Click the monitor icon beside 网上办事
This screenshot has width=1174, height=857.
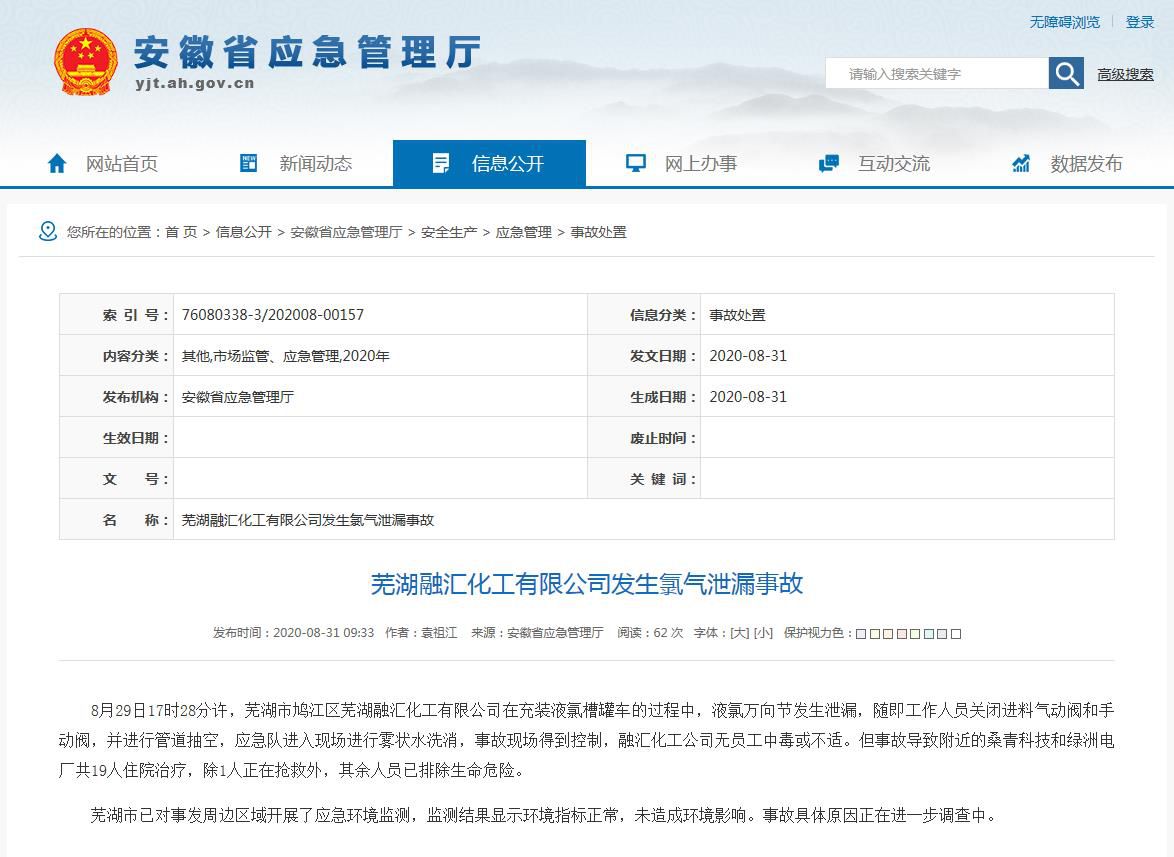635,163
